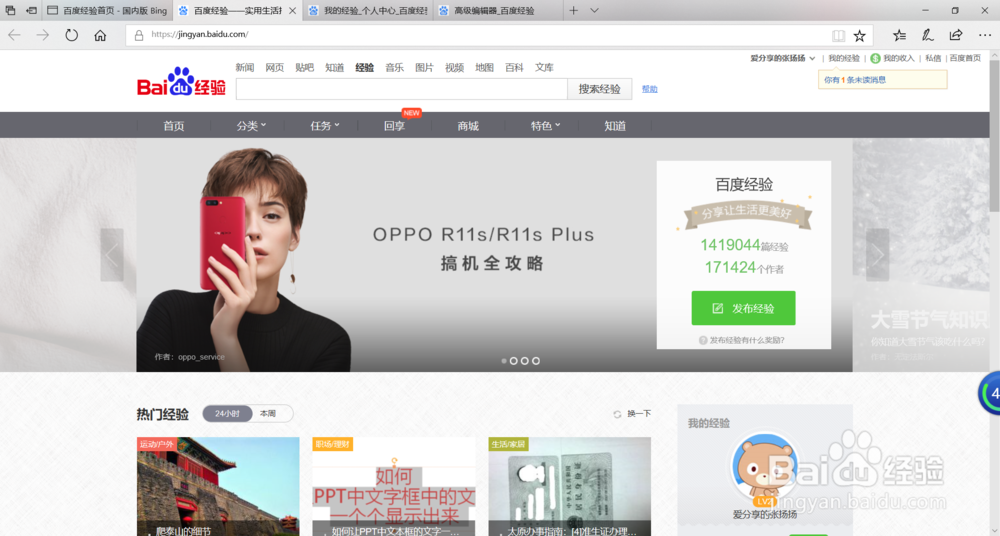Click 贴吧 in the top service links
This screenshot has height=536, width=1000.
304,67
